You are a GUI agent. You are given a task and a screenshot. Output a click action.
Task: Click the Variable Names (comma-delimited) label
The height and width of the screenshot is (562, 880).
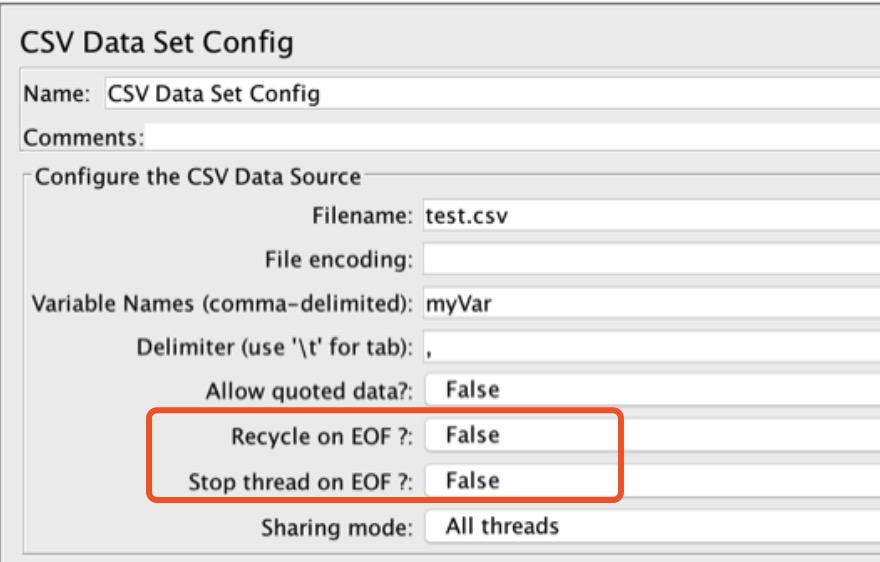(222, 304)
